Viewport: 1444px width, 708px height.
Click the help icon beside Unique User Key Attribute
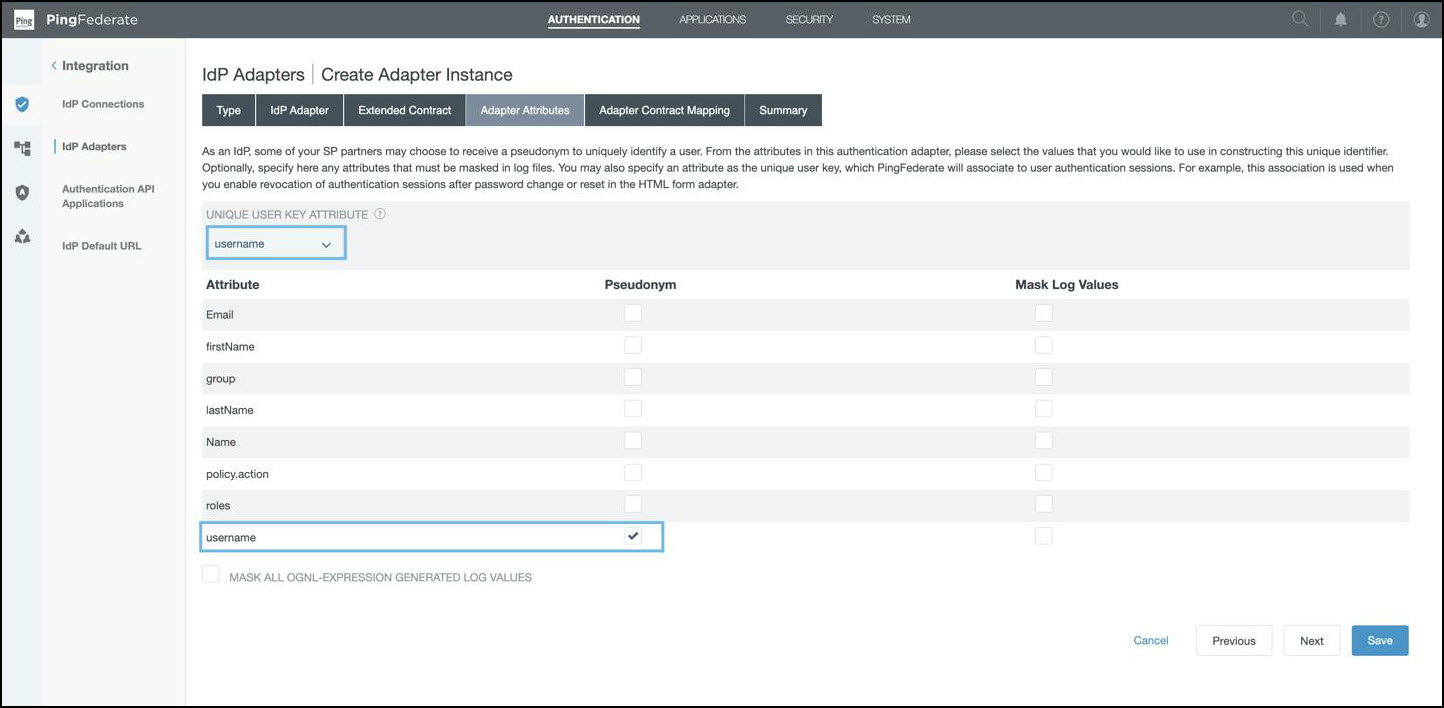pyautogui.click(x=380, y=214)
